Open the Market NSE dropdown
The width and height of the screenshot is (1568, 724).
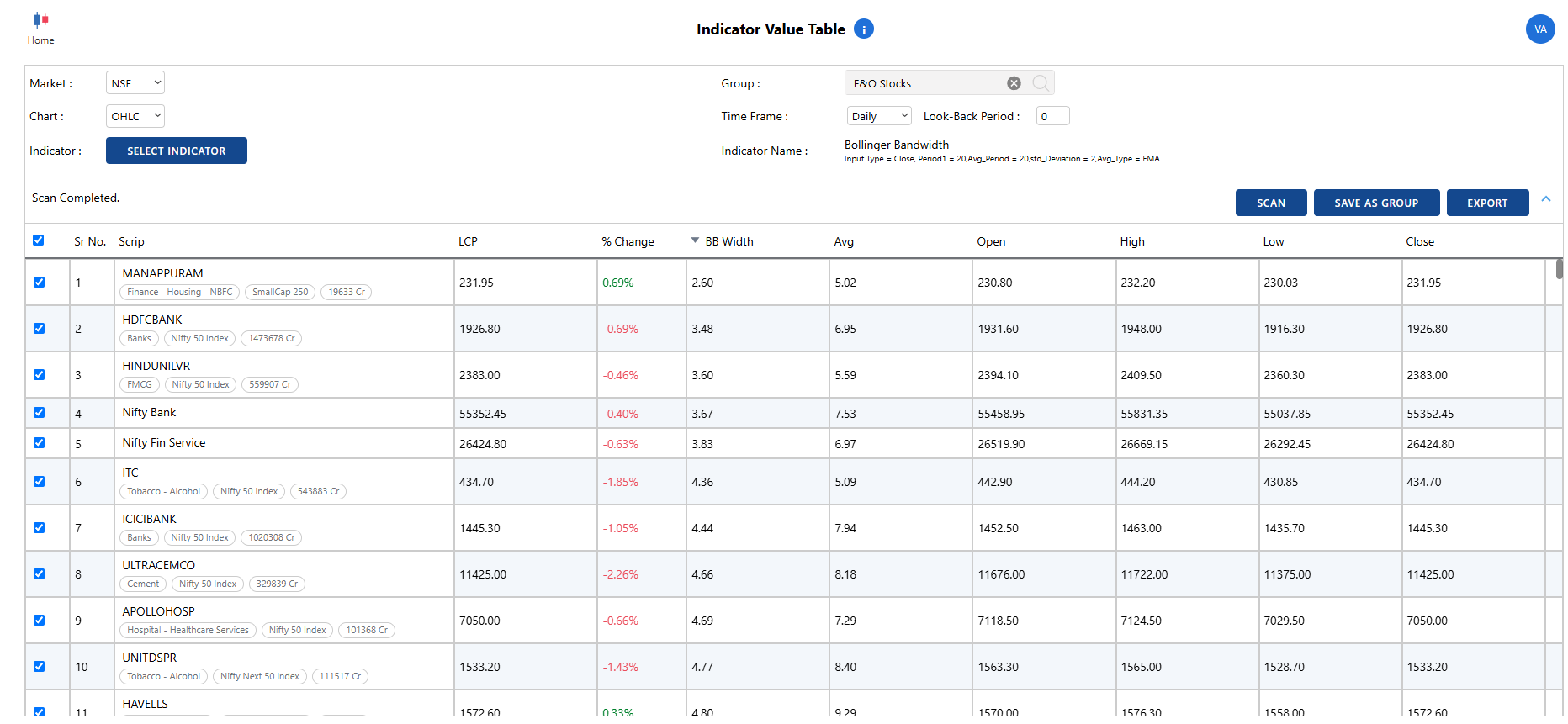coord(135,83)
